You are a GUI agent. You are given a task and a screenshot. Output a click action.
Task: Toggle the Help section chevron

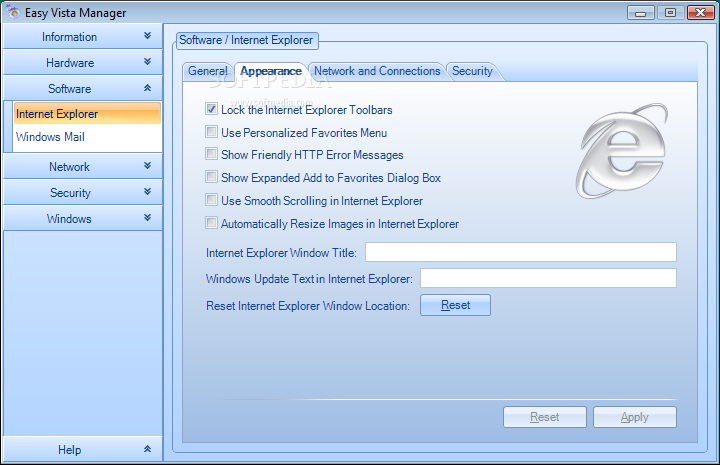point(147,449)
